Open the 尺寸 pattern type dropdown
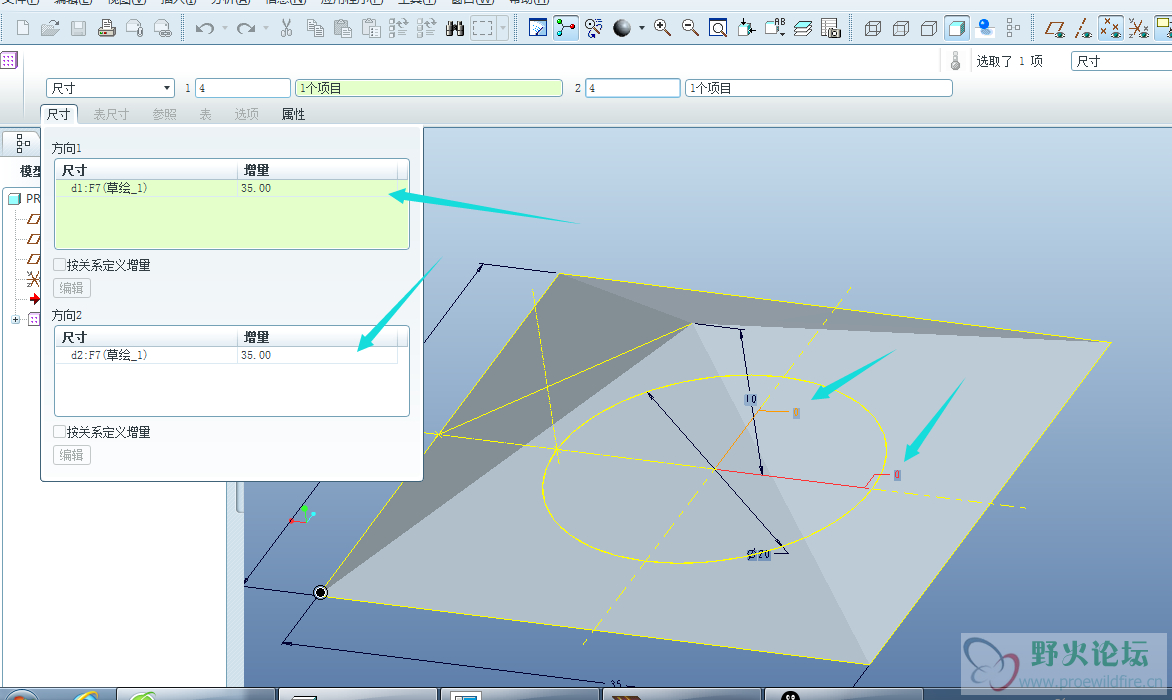The height and width of the screenshot is (700, 1172). [110, 88]
